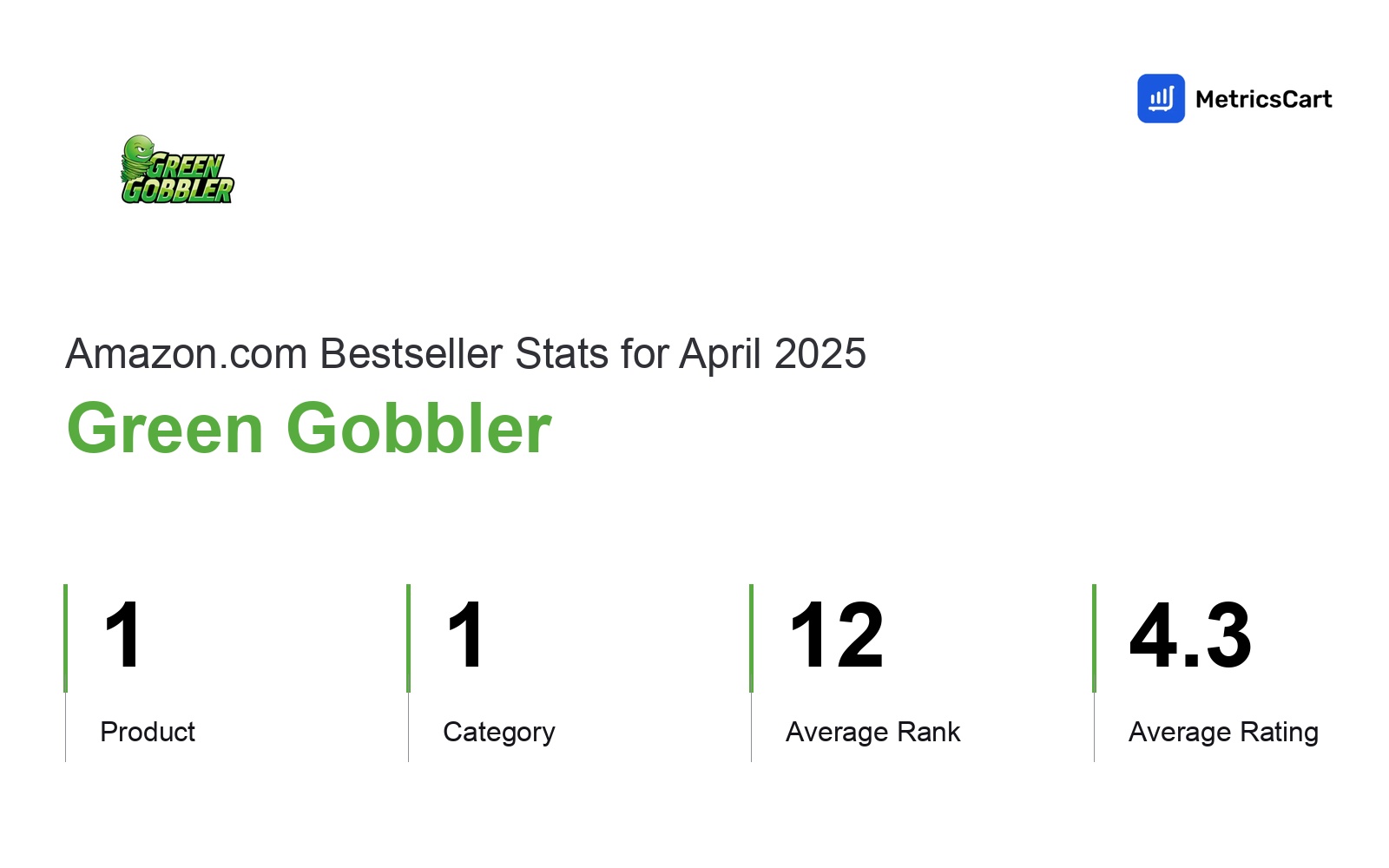Click the green bar beside Category stat
This screenshot has width=1389, height=868.
click(408, 638)
